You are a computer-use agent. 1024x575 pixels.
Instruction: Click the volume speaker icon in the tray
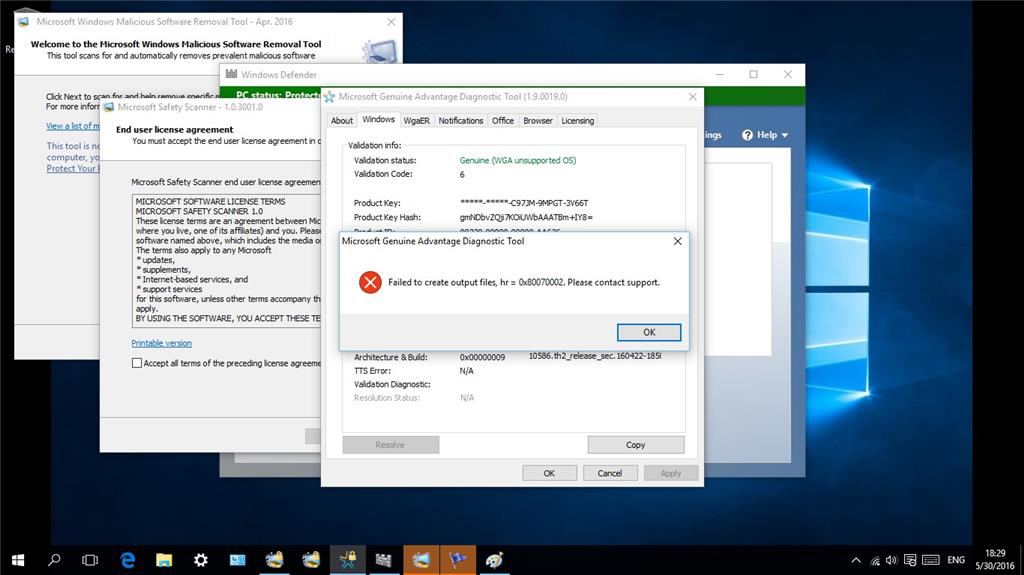click(891, 560)
